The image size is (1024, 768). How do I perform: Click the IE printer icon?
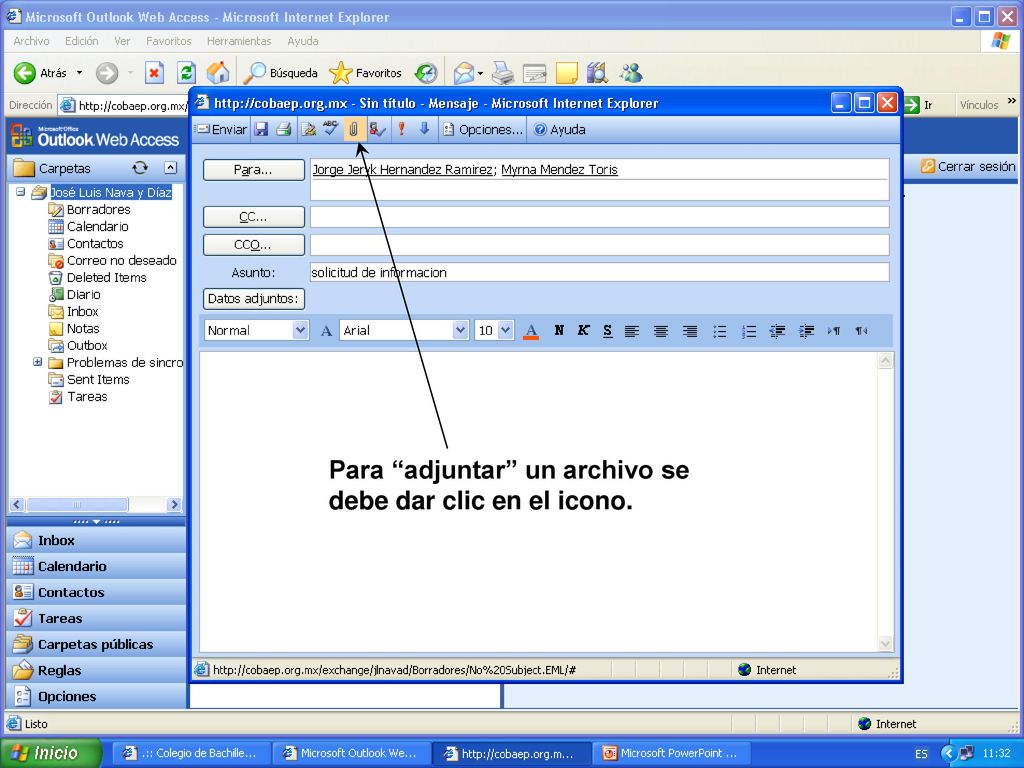[502, 72]
